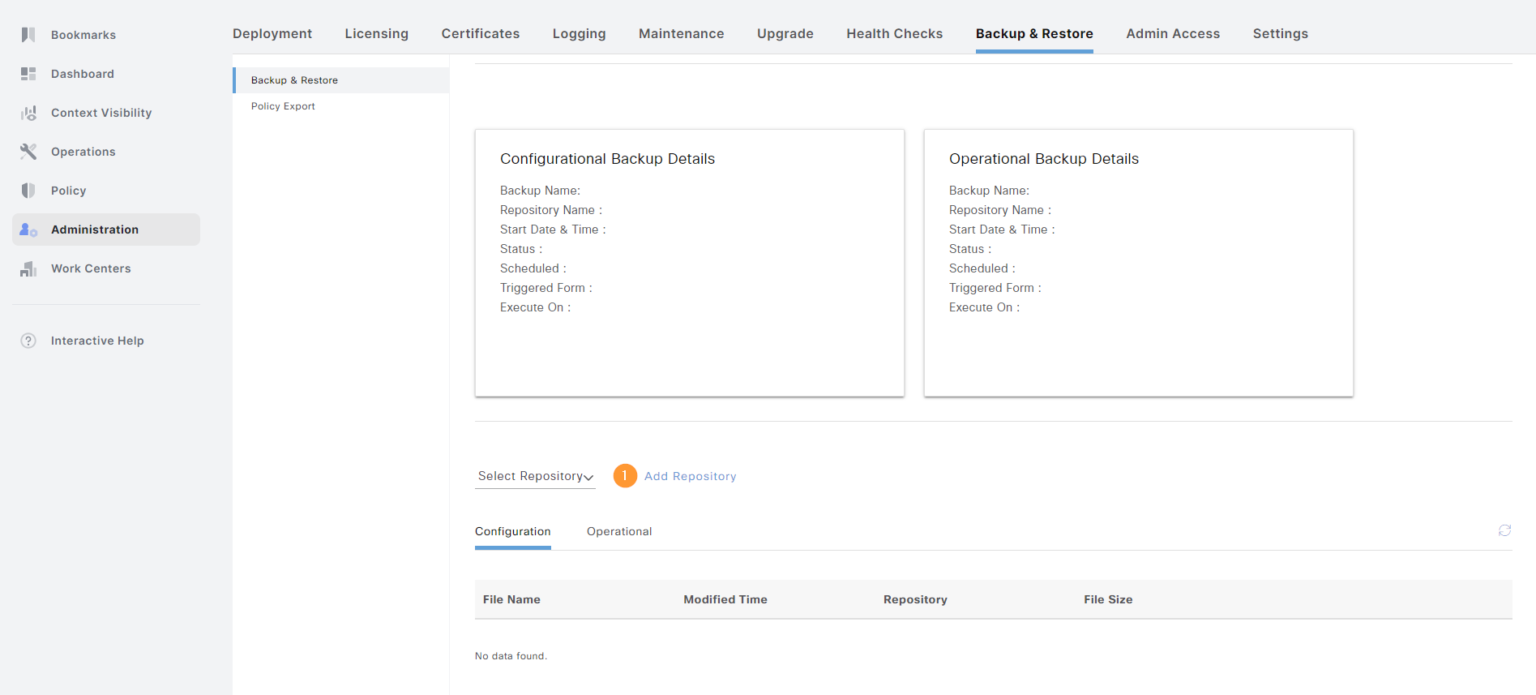Click the orange step 1 badge
Viewport: 1536px width, 695px height.
pyautogui.click(x=625, y=475)
